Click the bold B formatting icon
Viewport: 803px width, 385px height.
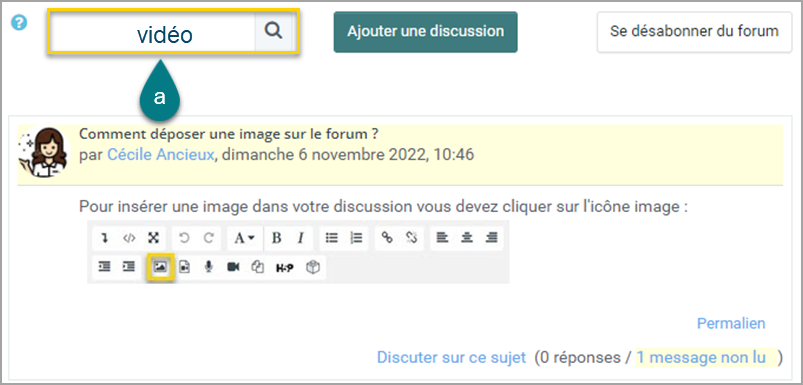click(277, 238)
